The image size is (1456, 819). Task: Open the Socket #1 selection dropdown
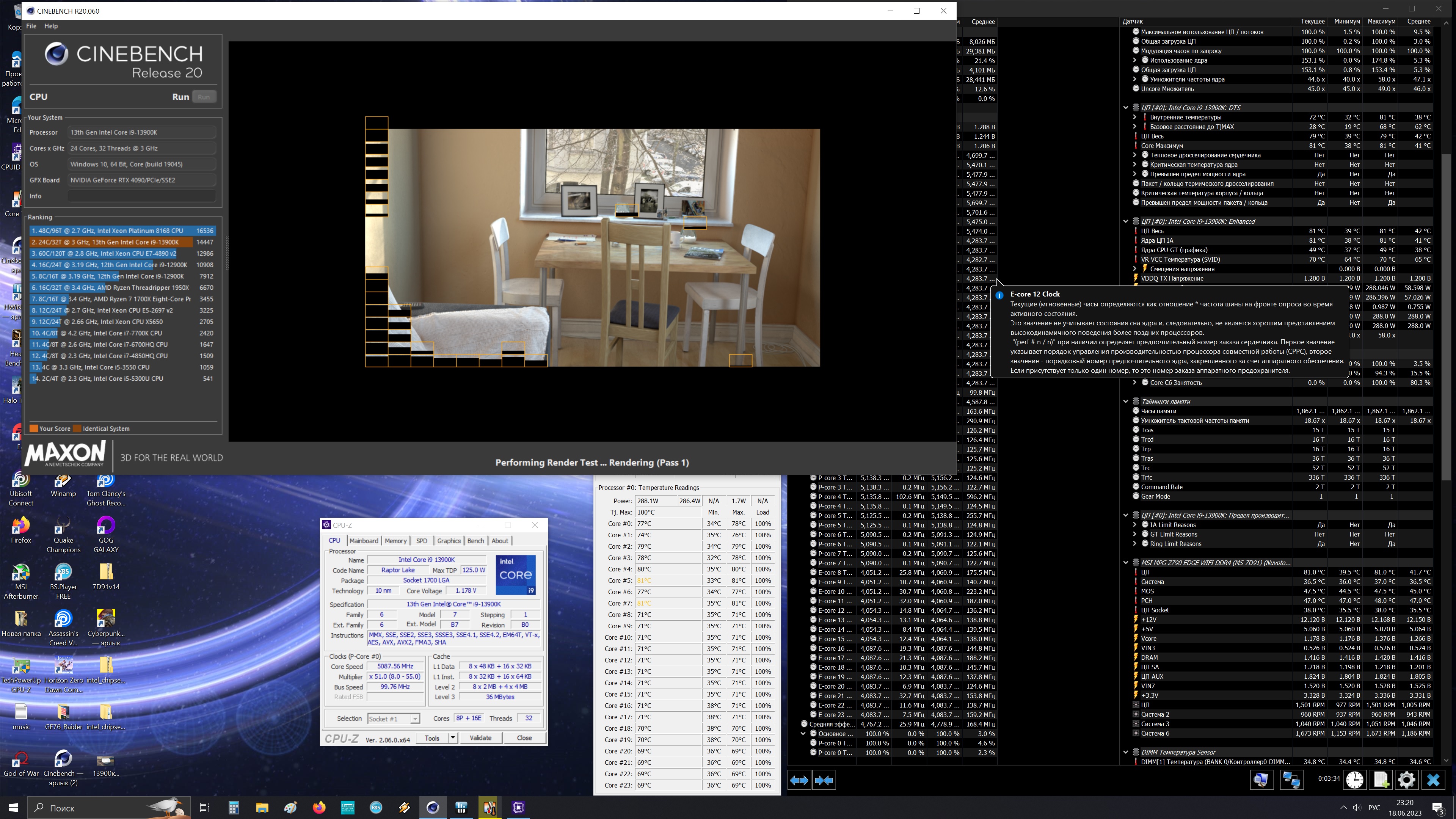coord(415,719)
